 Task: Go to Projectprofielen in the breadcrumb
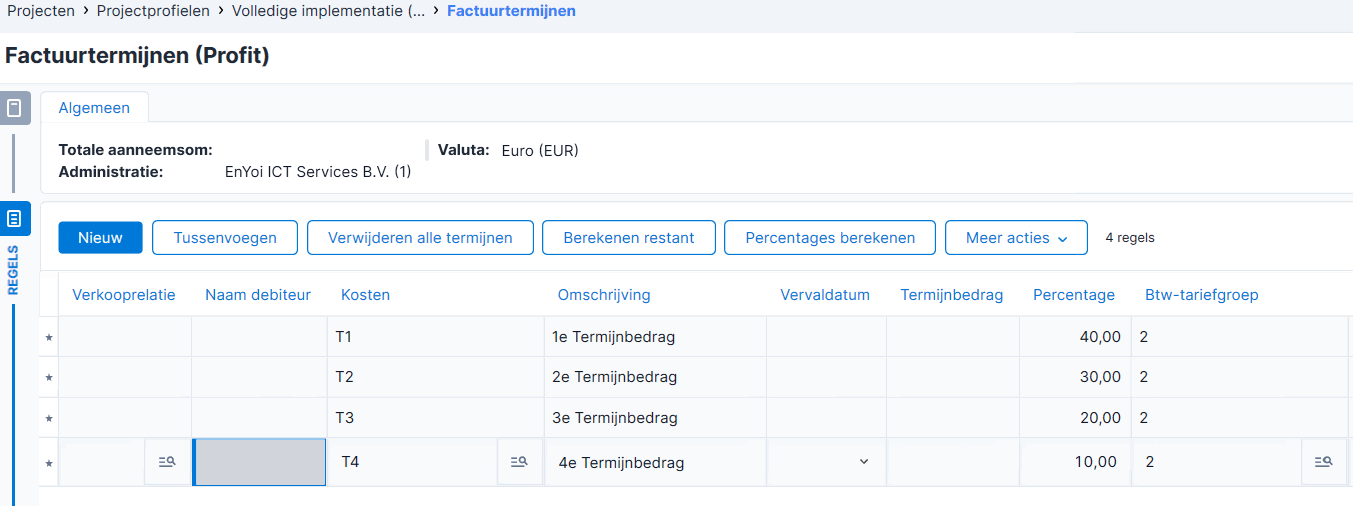(x=153, y=11)
